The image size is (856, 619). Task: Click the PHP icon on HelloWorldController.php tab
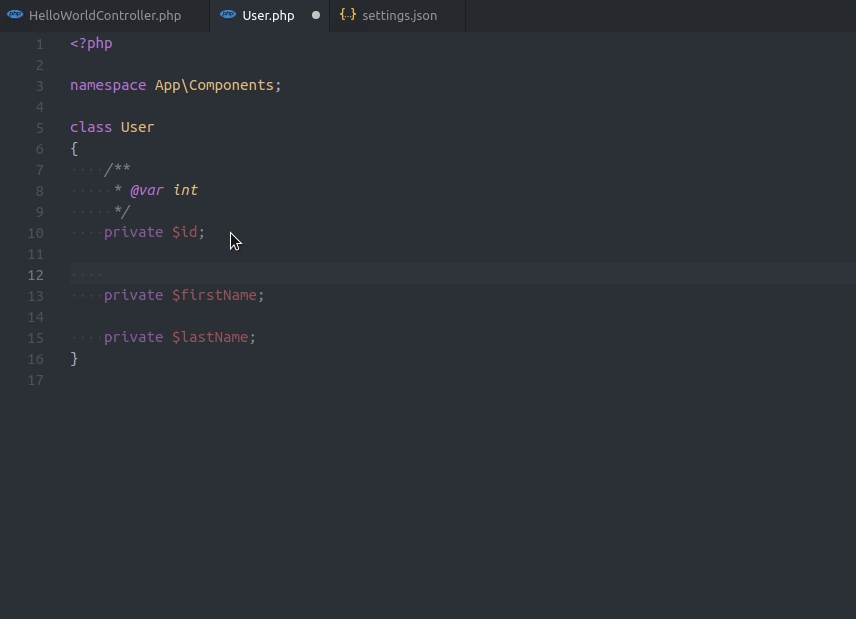click(15, 15)
